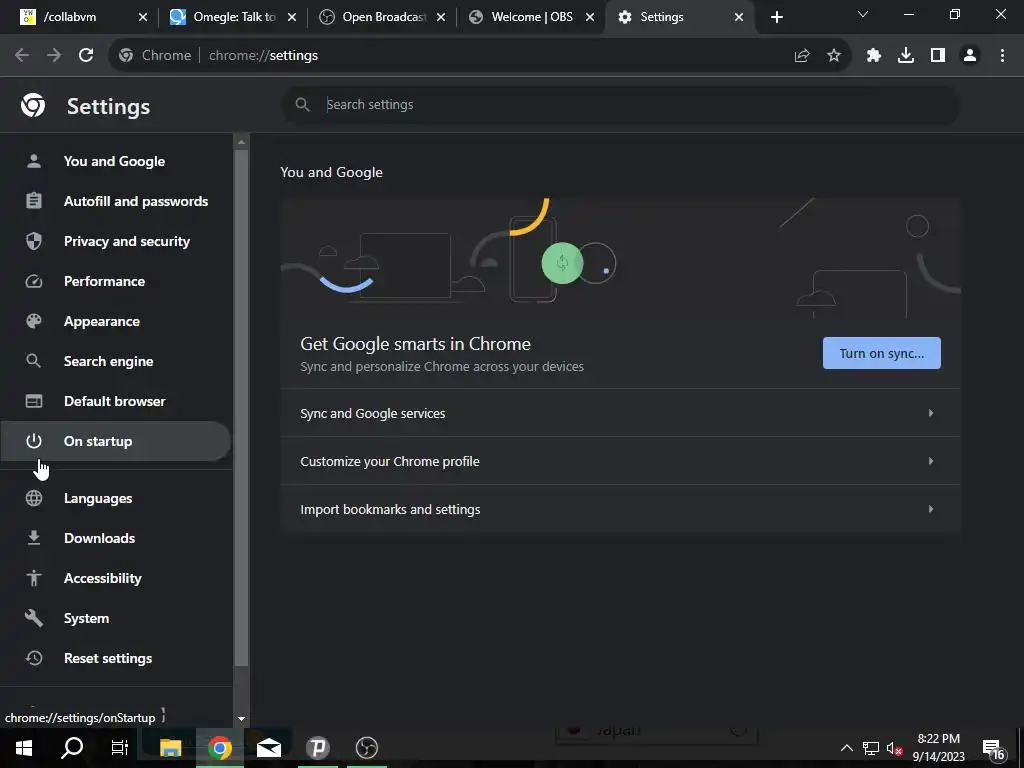Screen dimensions: 1024x768
Task: Close the Welcome | OBS tab
Action: tap(590, 17)
